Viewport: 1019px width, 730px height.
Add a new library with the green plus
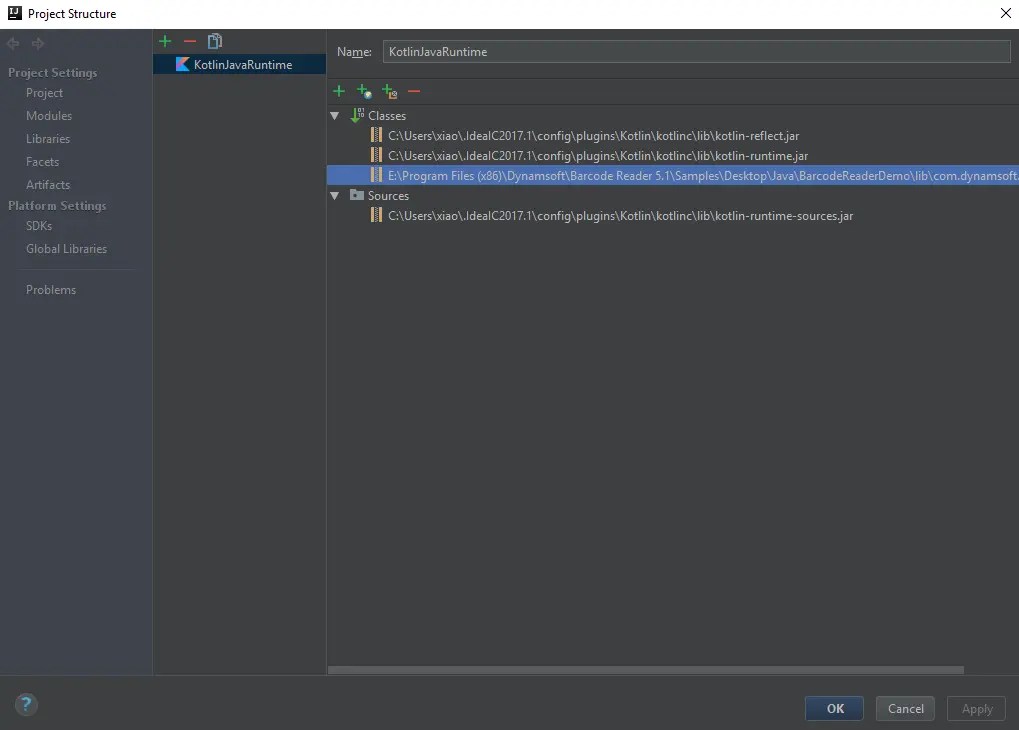(164, 41)
